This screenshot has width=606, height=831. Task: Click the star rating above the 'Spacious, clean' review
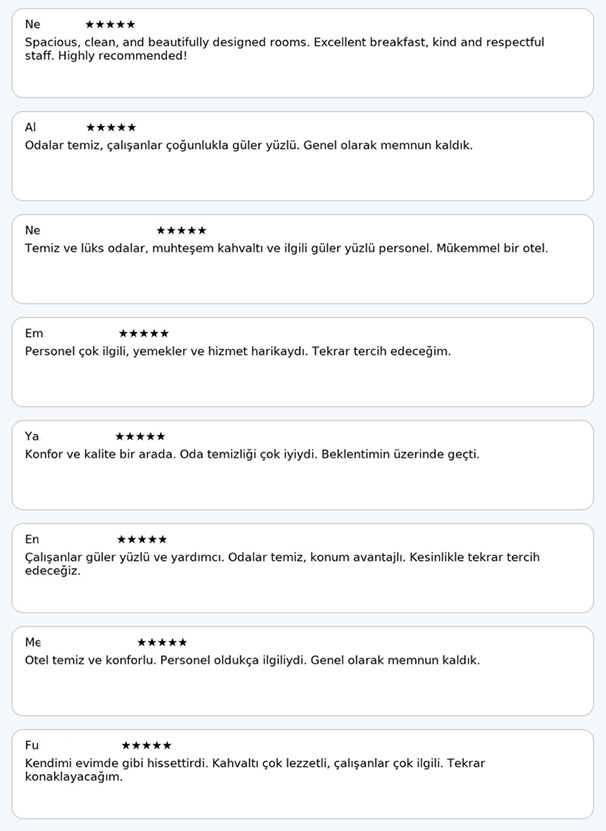pyautogui.click(x=110, y=24)
